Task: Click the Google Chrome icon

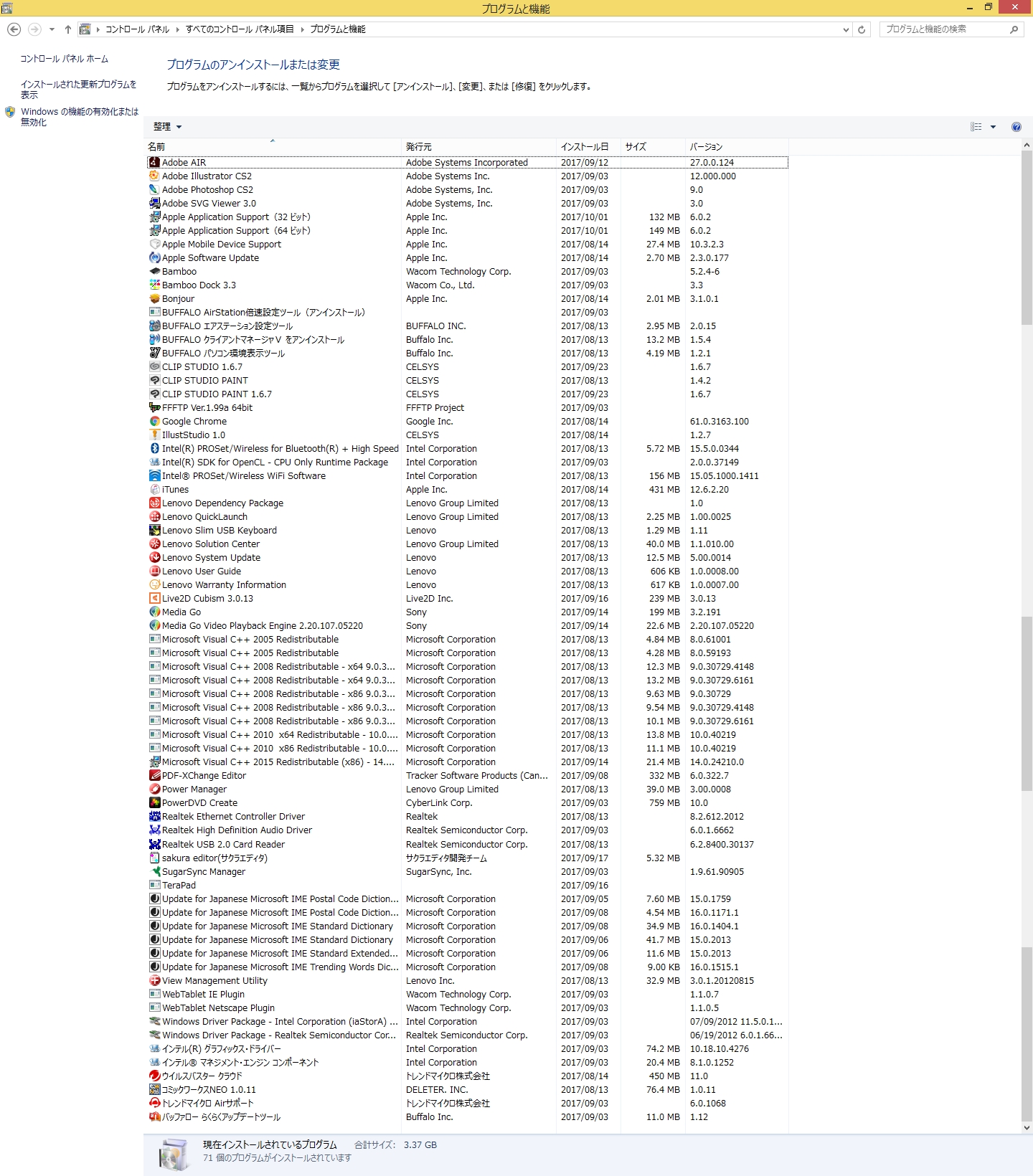Action: pos(154,422)
